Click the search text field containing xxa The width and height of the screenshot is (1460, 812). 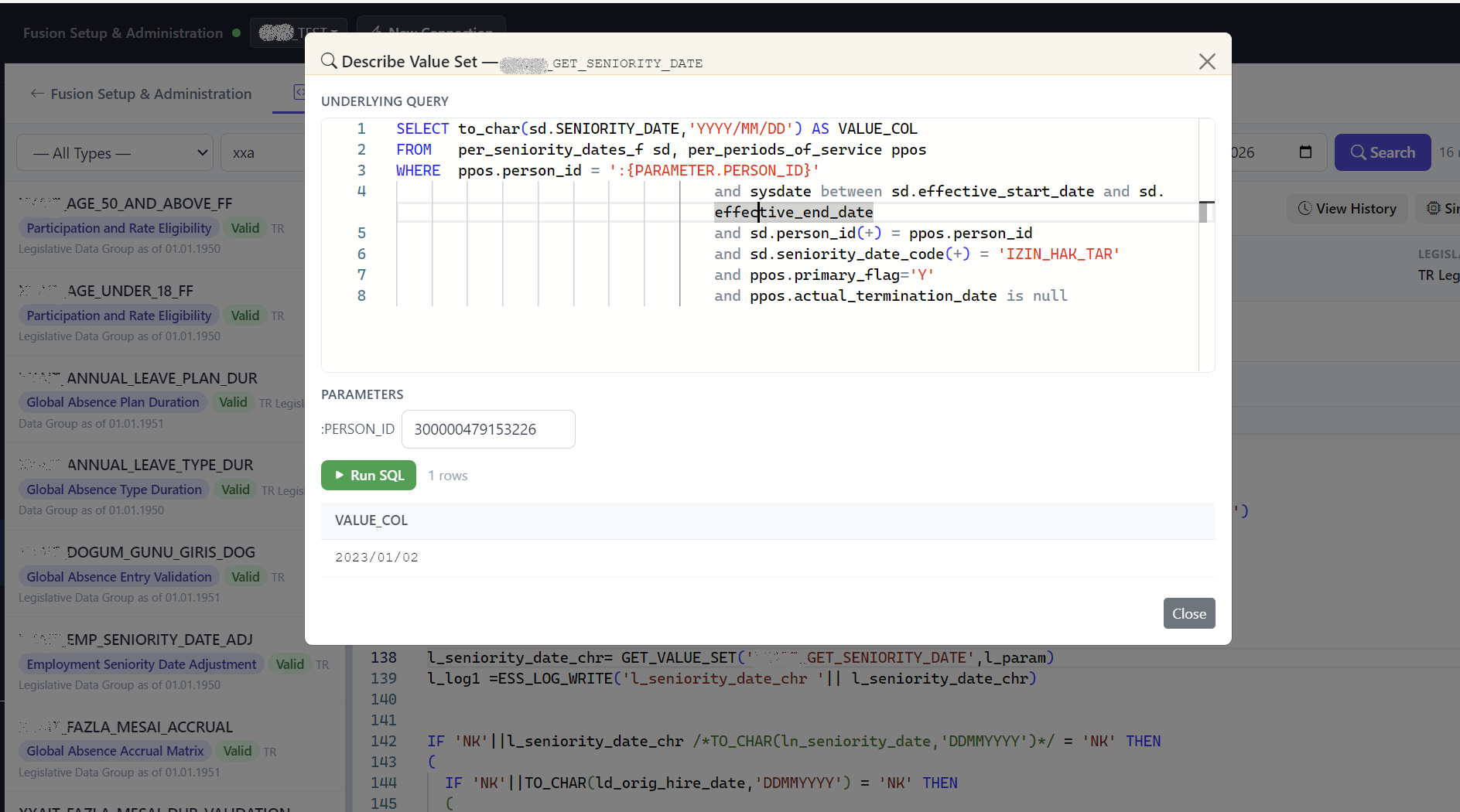pos(263,153)
